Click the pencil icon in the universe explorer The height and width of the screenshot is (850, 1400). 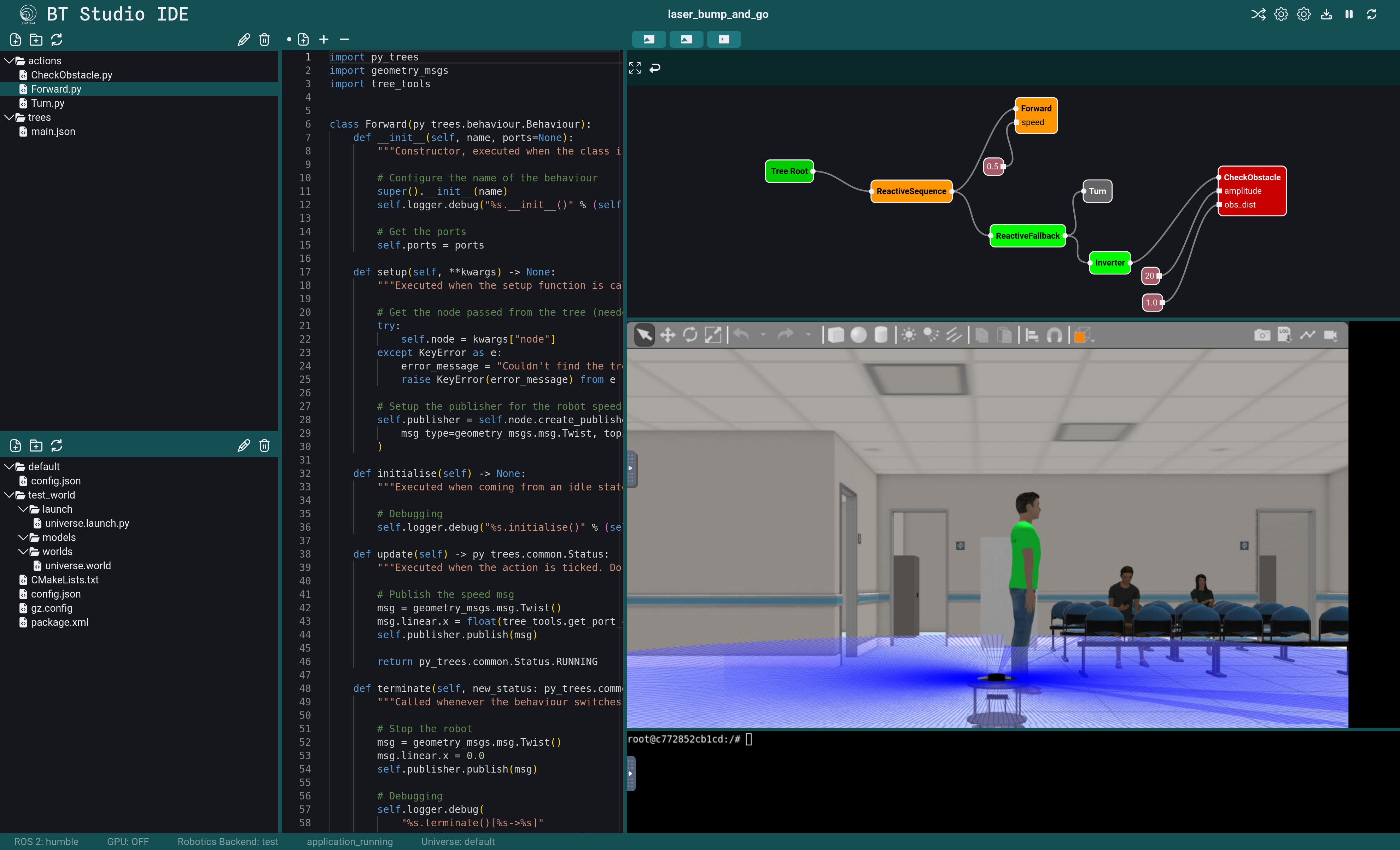[244, 446]
